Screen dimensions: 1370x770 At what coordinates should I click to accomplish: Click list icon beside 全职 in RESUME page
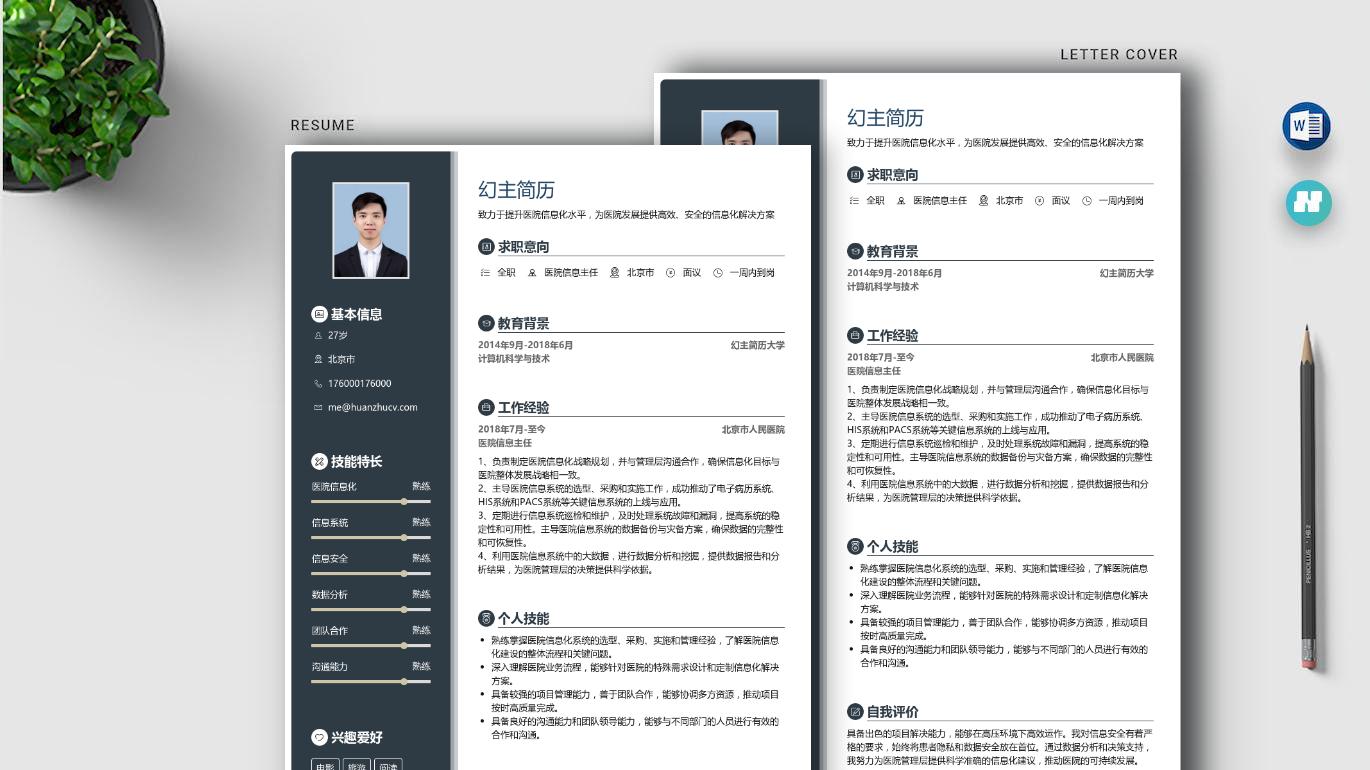point(485,273)
